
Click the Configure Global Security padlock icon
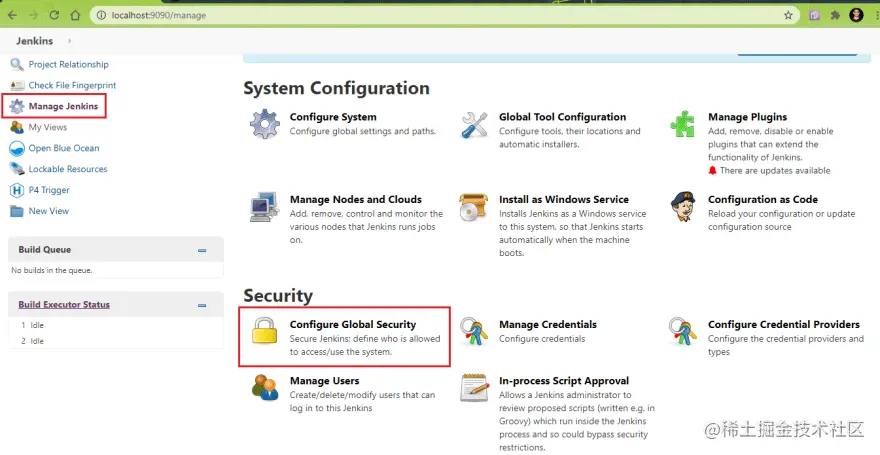click(264, 330)
